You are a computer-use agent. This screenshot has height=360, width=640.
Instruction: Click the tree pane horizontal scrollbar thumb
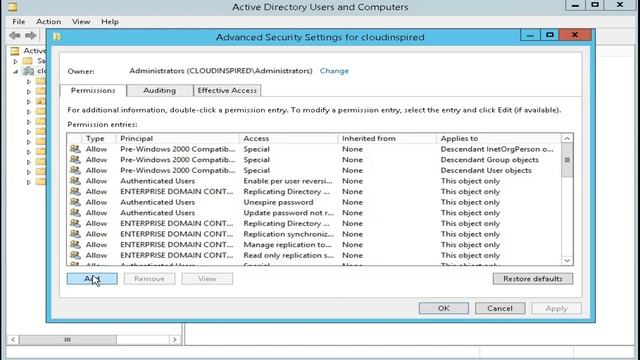[x=68, y=340]
